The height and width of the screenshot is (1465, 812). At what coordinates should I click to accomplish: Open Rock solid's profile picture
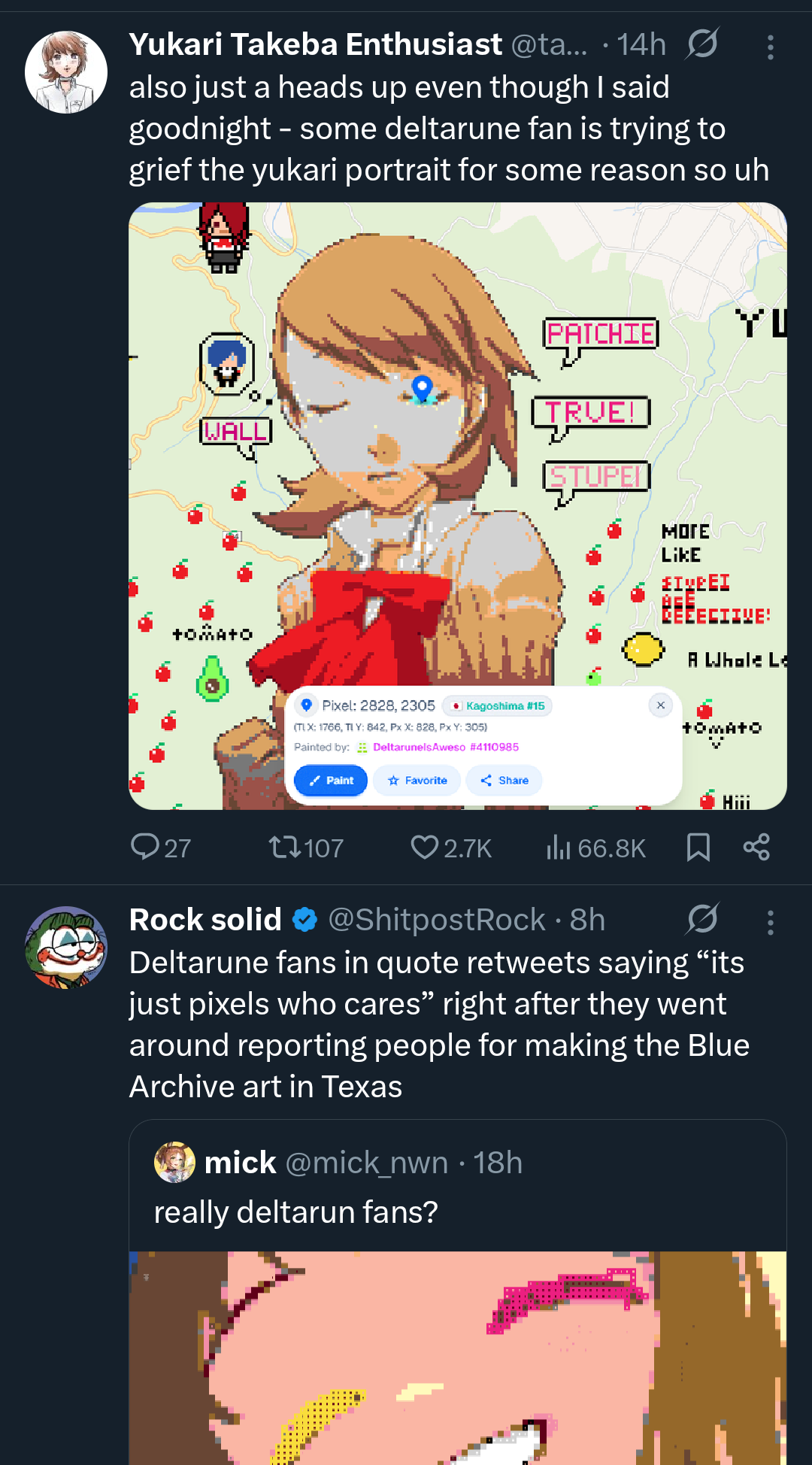66,948
